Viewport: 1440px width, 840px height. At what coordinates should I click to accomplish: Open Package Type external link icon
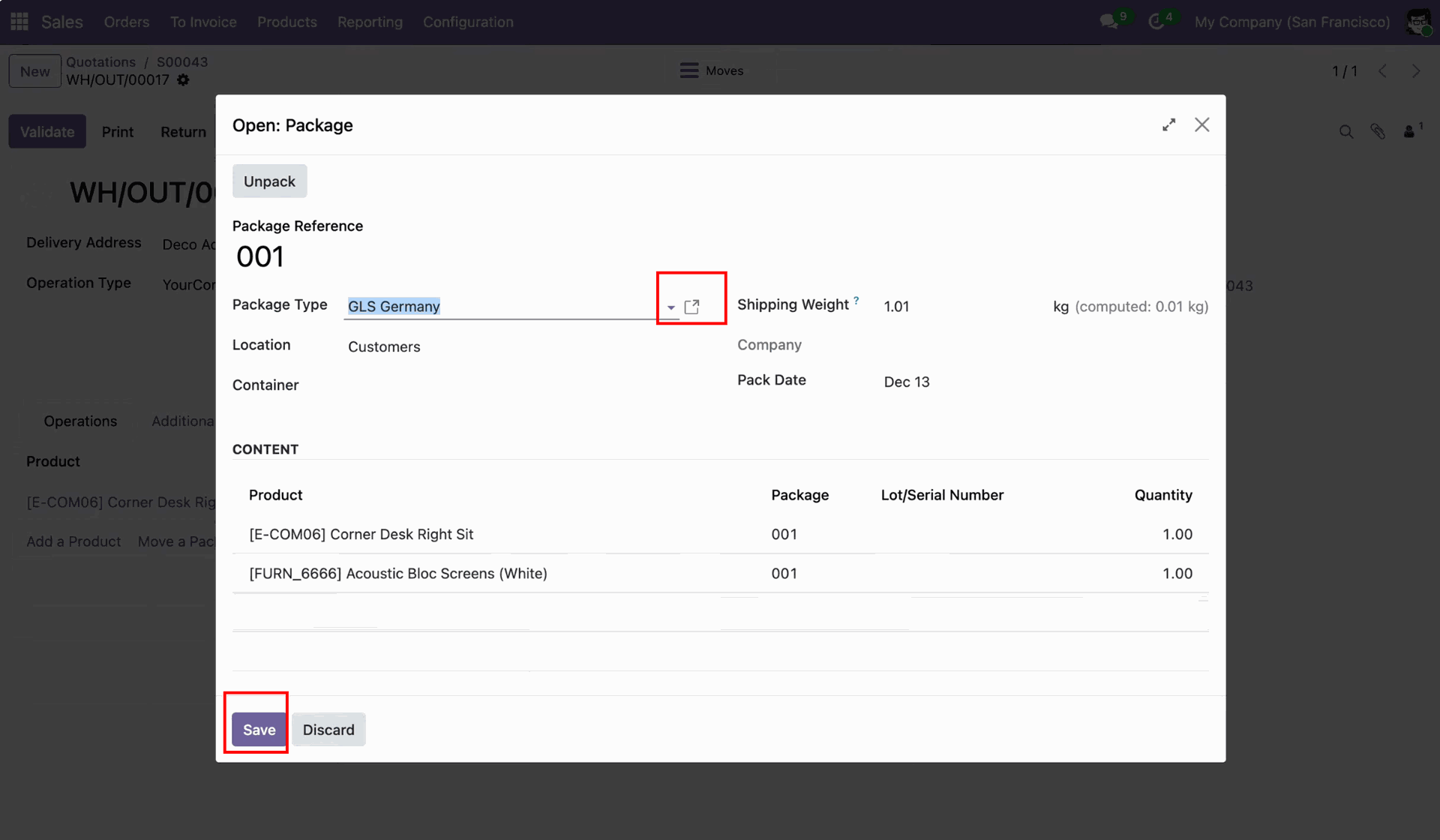click(691, 307)
